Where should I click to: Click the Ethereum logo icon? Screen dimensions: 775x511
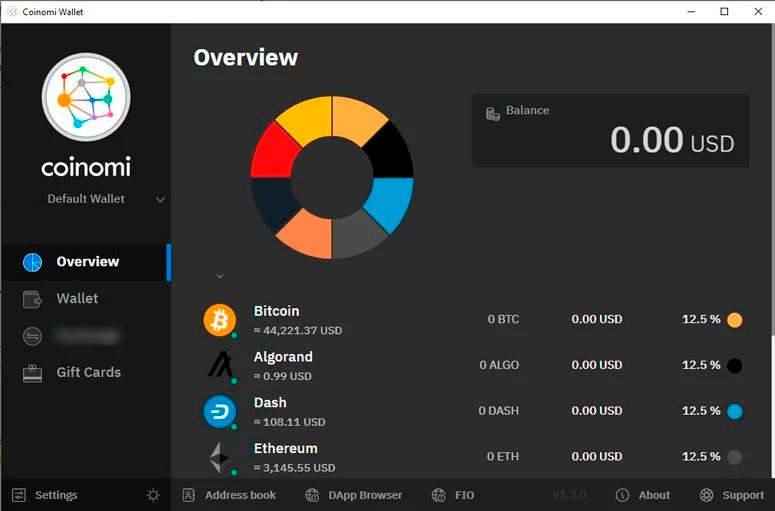pos(219,457)
